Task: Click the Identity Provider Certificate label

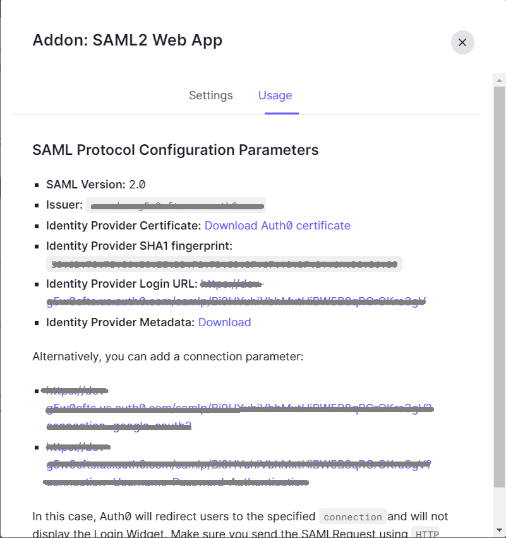Action: tap(123, 225)
